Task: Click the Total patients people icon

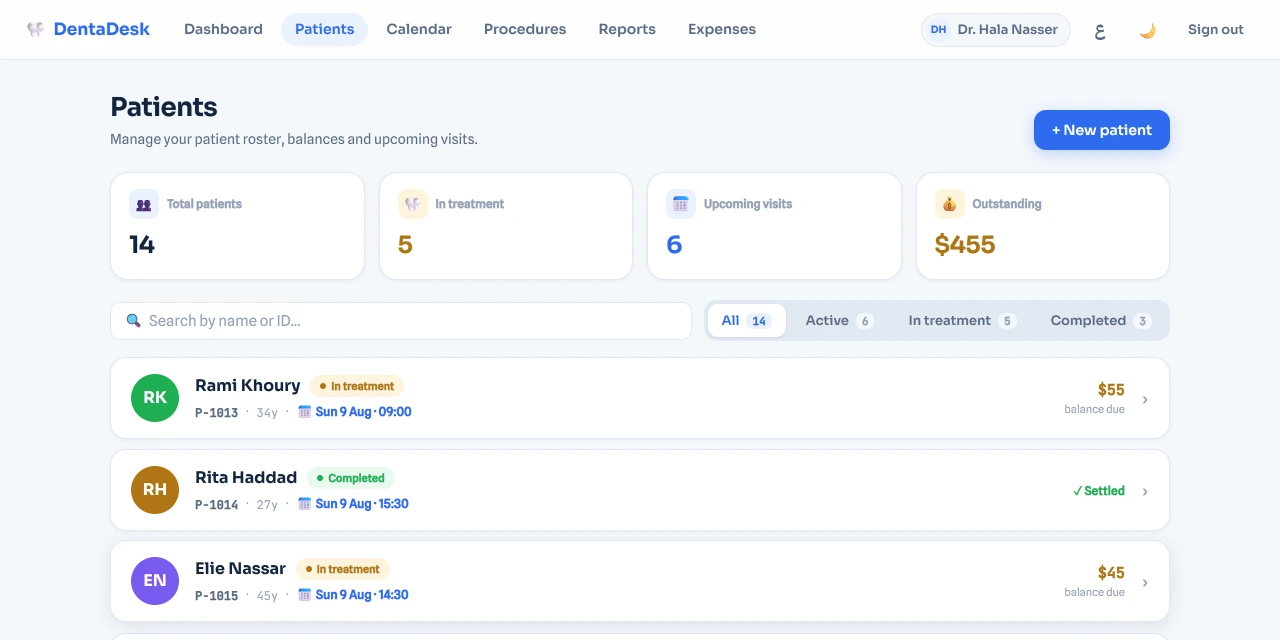Action: tap(144, 204)
